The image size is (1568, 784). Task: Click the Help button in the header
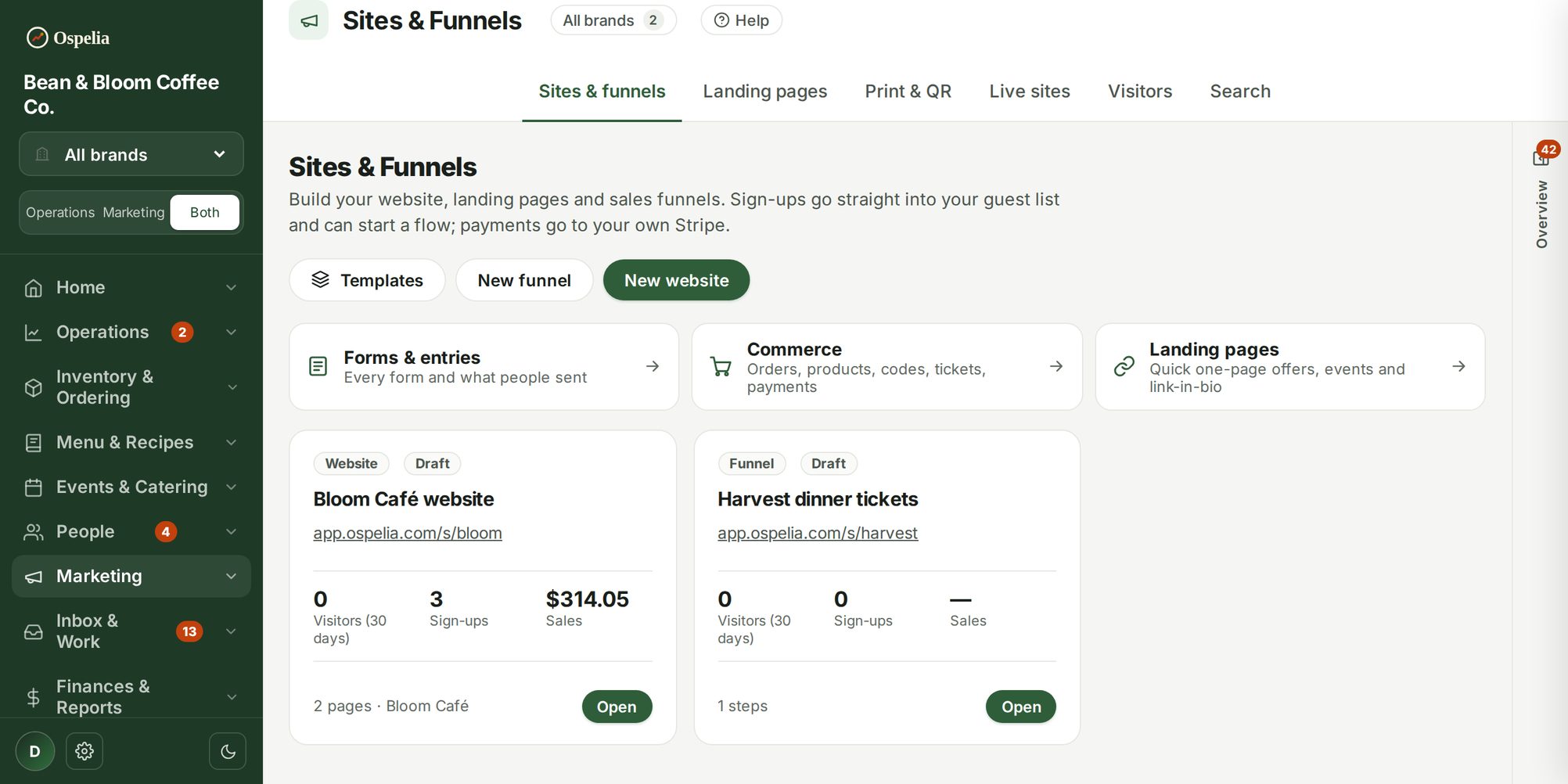(741, 20)
